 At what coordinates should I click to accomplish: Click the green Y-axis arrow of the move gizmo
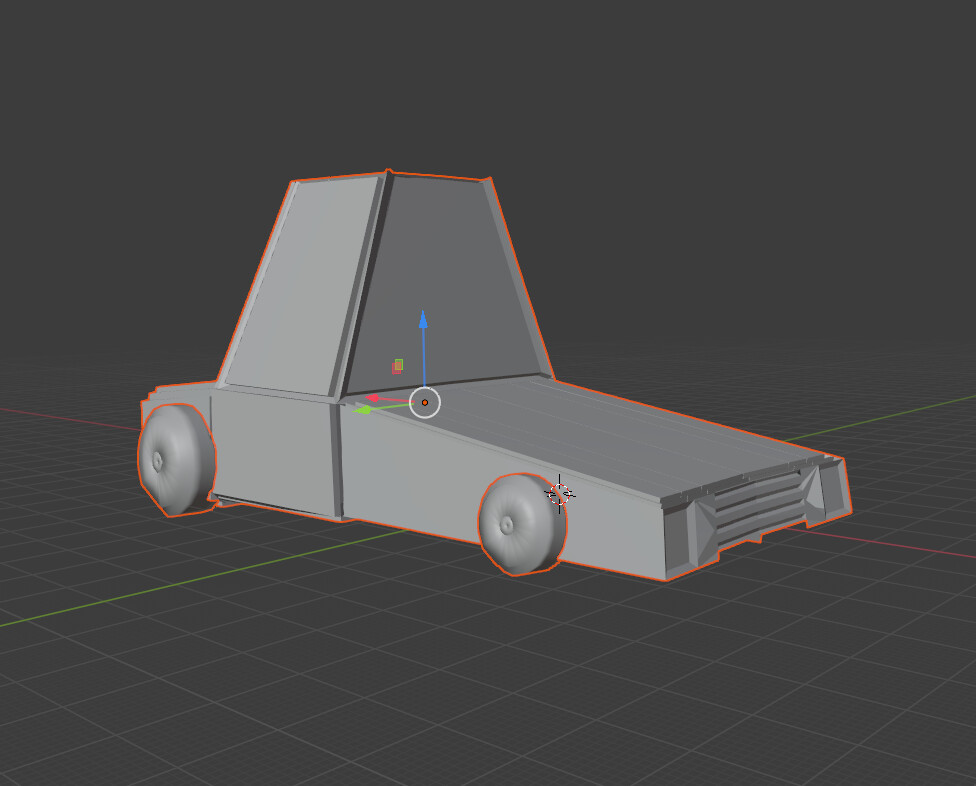(x=366, y=410)
